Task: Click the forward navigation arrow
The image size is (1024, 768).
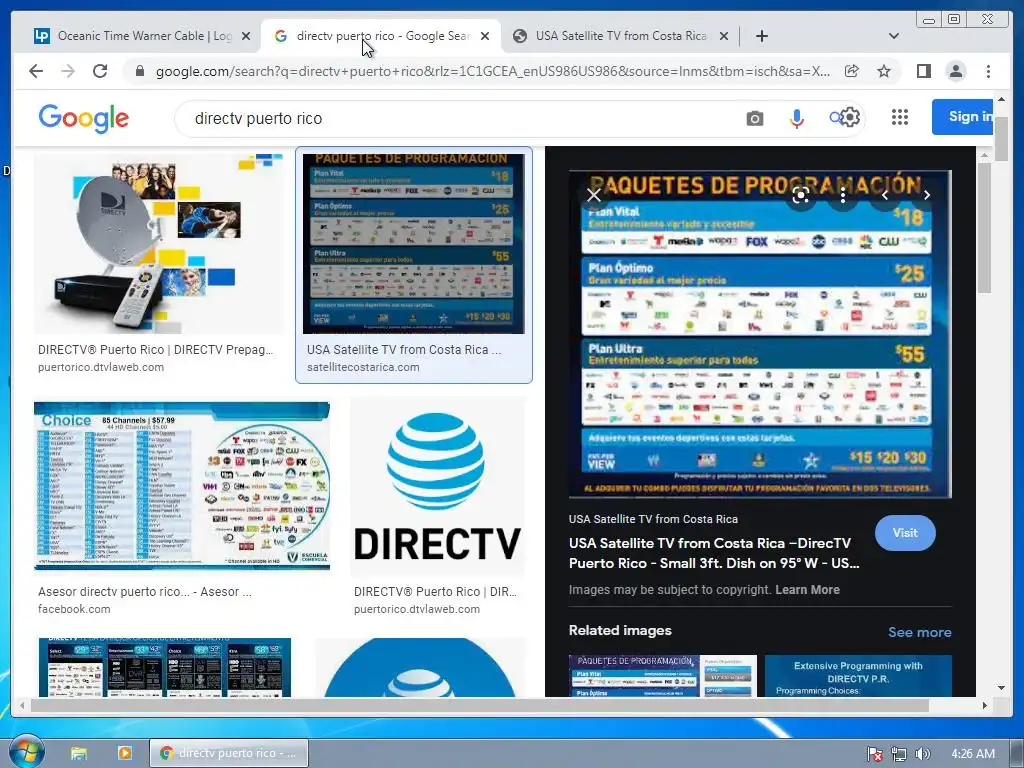Action: (68, 71)
